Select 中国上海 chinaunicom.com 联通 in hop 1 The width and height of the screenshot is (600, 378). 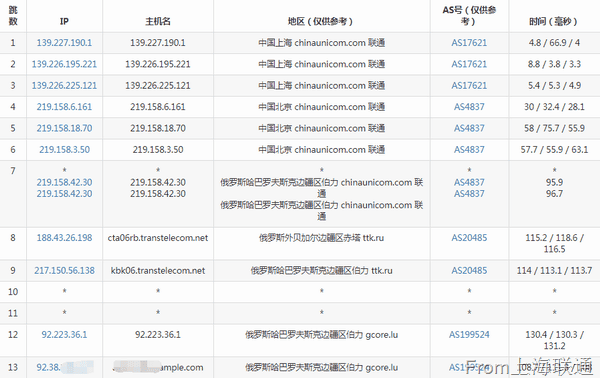pyautogui.click(x=321, y=42)
